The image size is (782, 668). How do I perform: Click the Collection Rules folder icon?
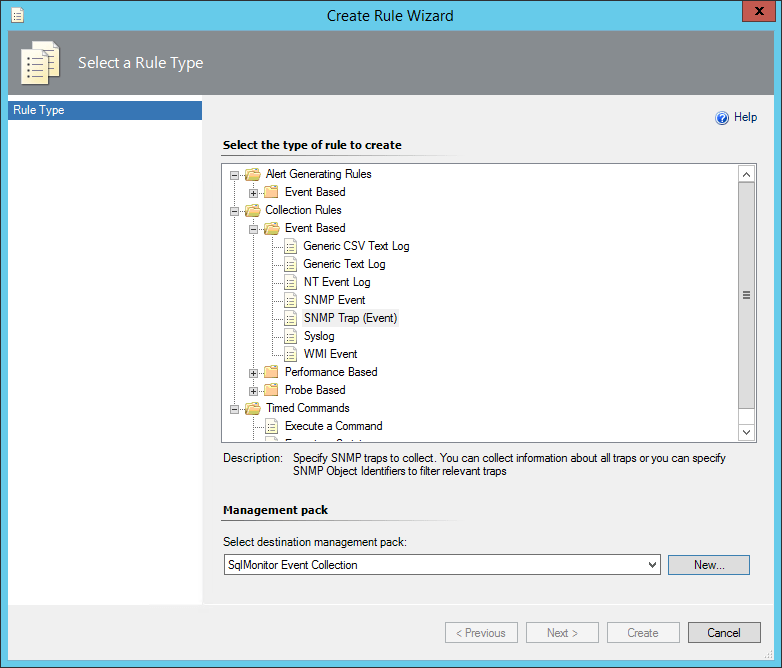[x=253, y=210]
